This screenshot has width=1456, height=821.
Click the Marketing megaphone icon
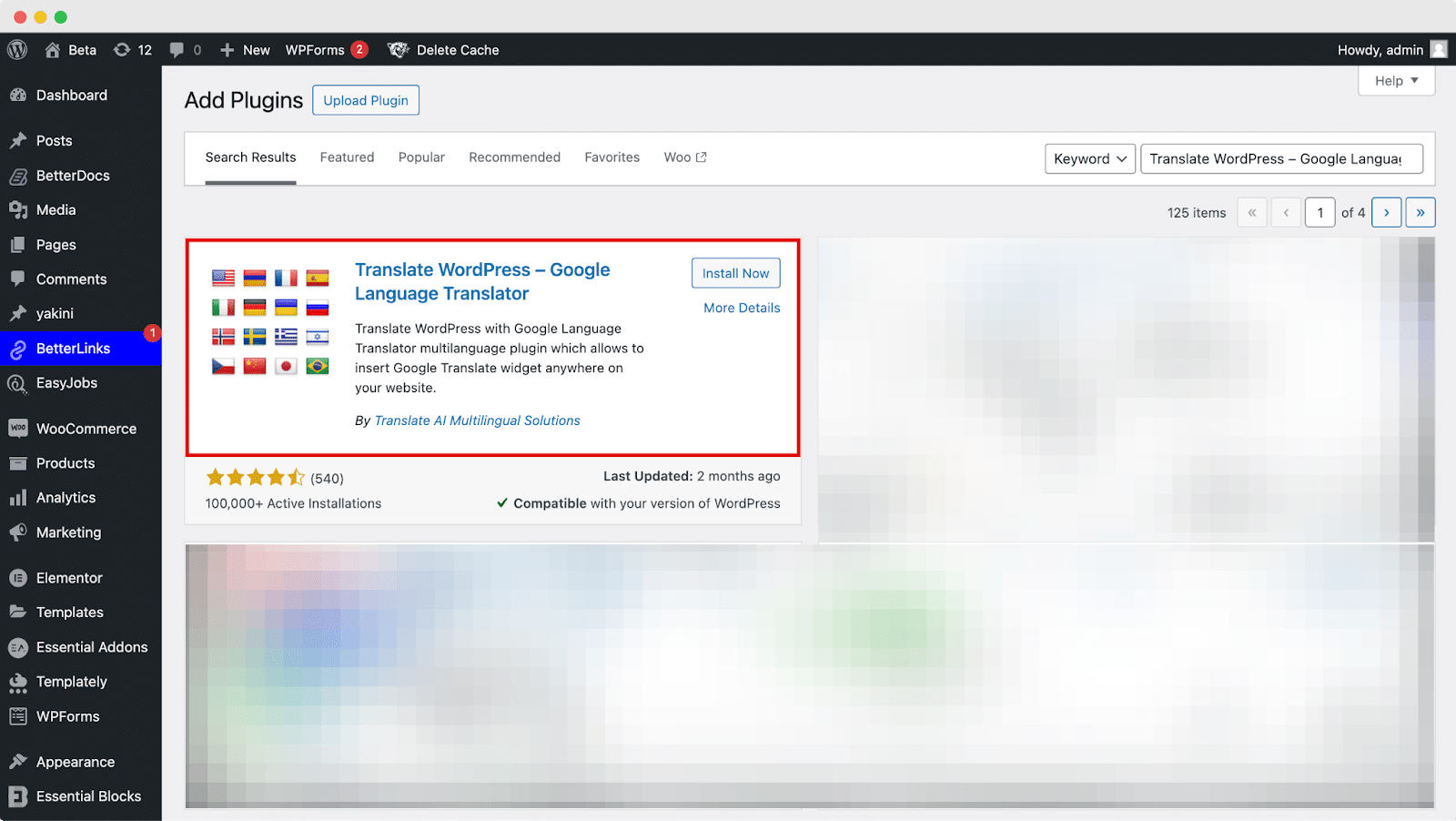click(x=18, y=532)
